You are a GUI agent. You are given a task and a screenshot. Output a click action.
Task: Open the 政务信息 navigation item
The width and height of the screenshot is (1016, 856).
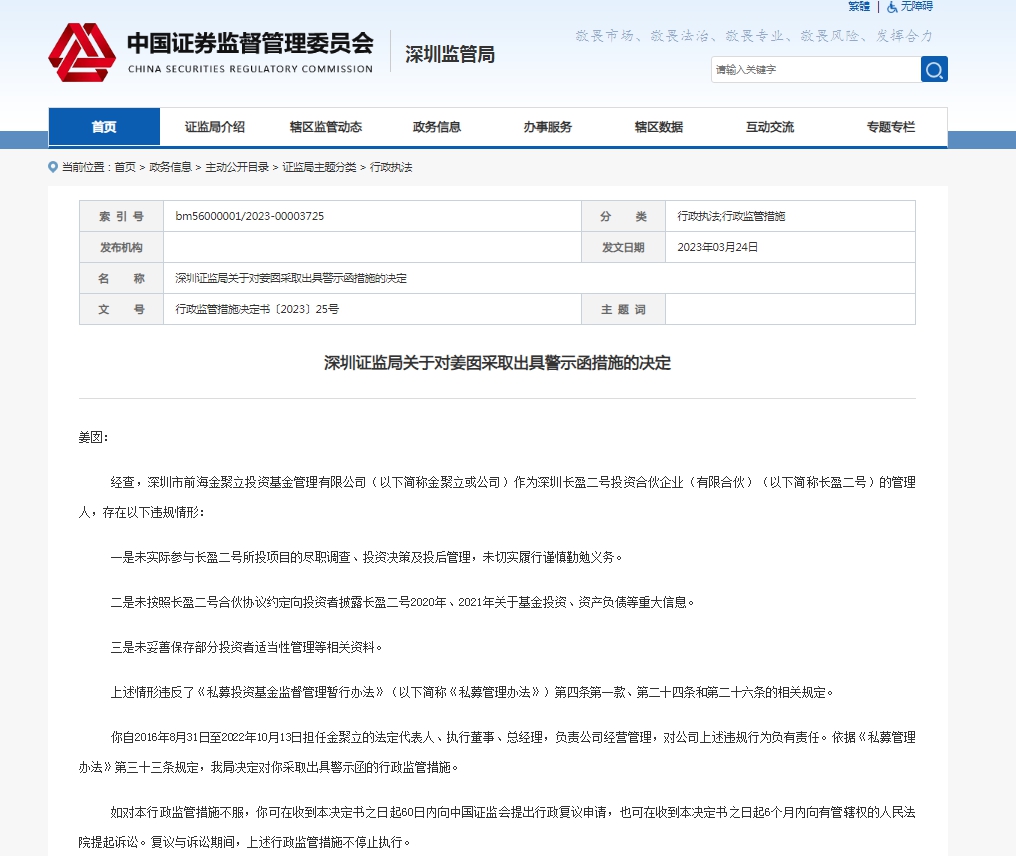(437, 127)
